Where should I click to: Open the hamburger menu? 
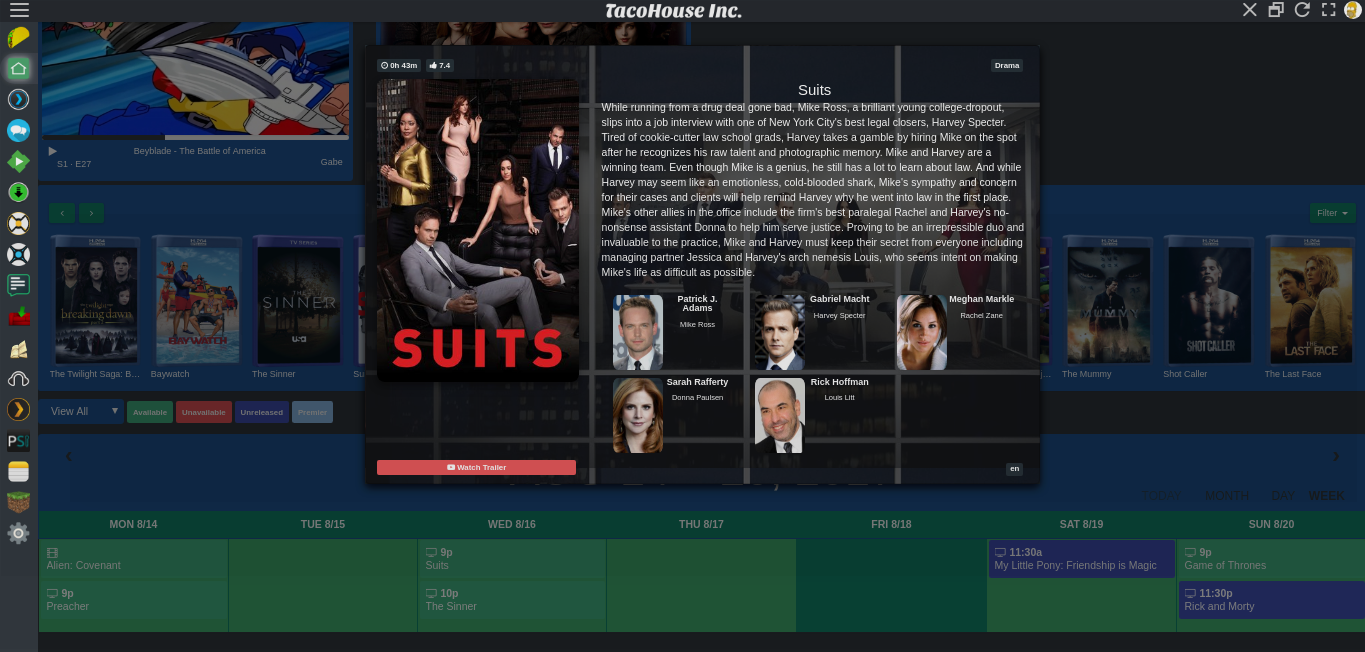[18, 10]
